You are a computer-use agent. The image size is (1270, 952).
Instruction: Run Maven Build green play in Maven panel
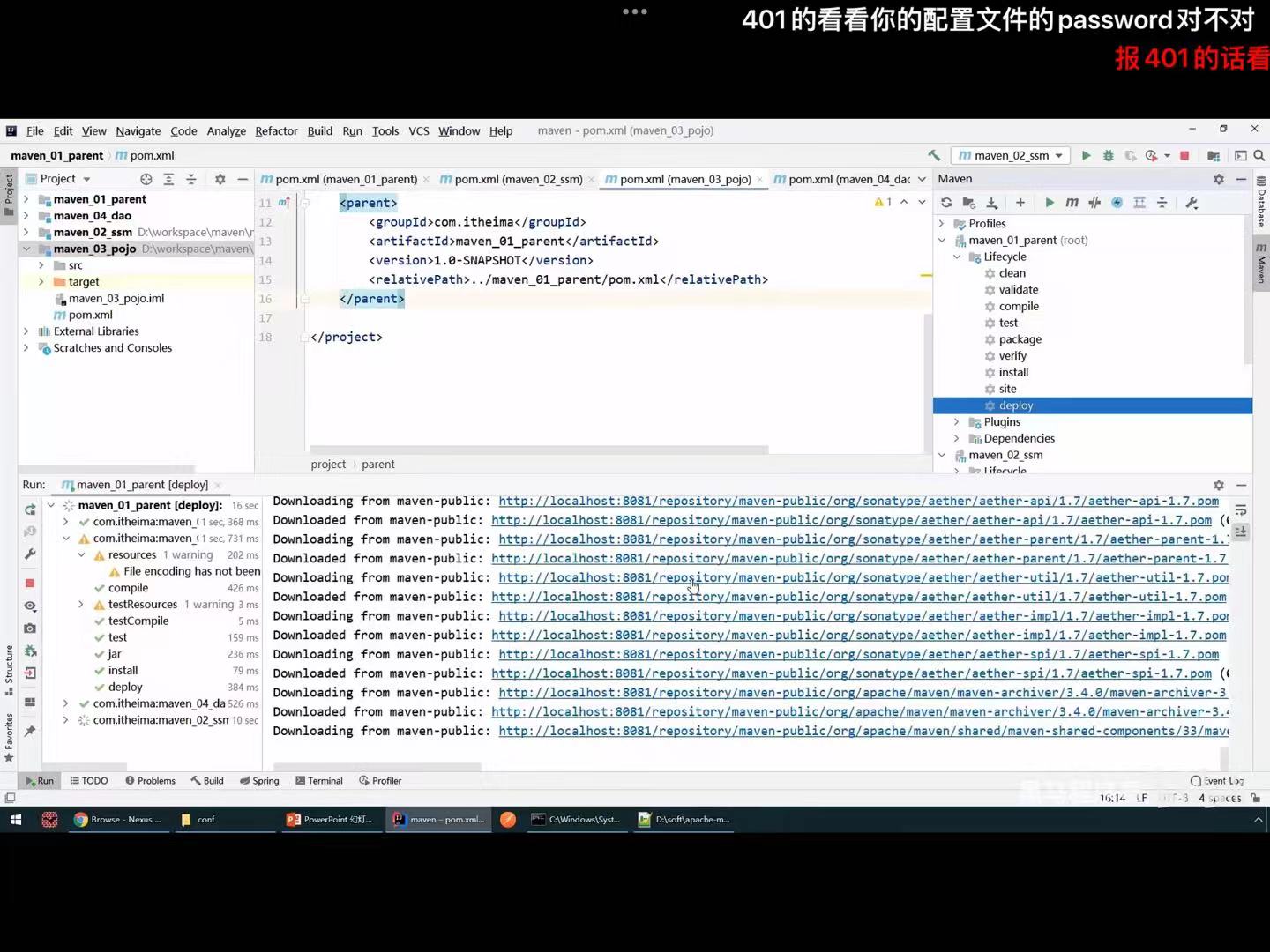[x=1050, y=203]
